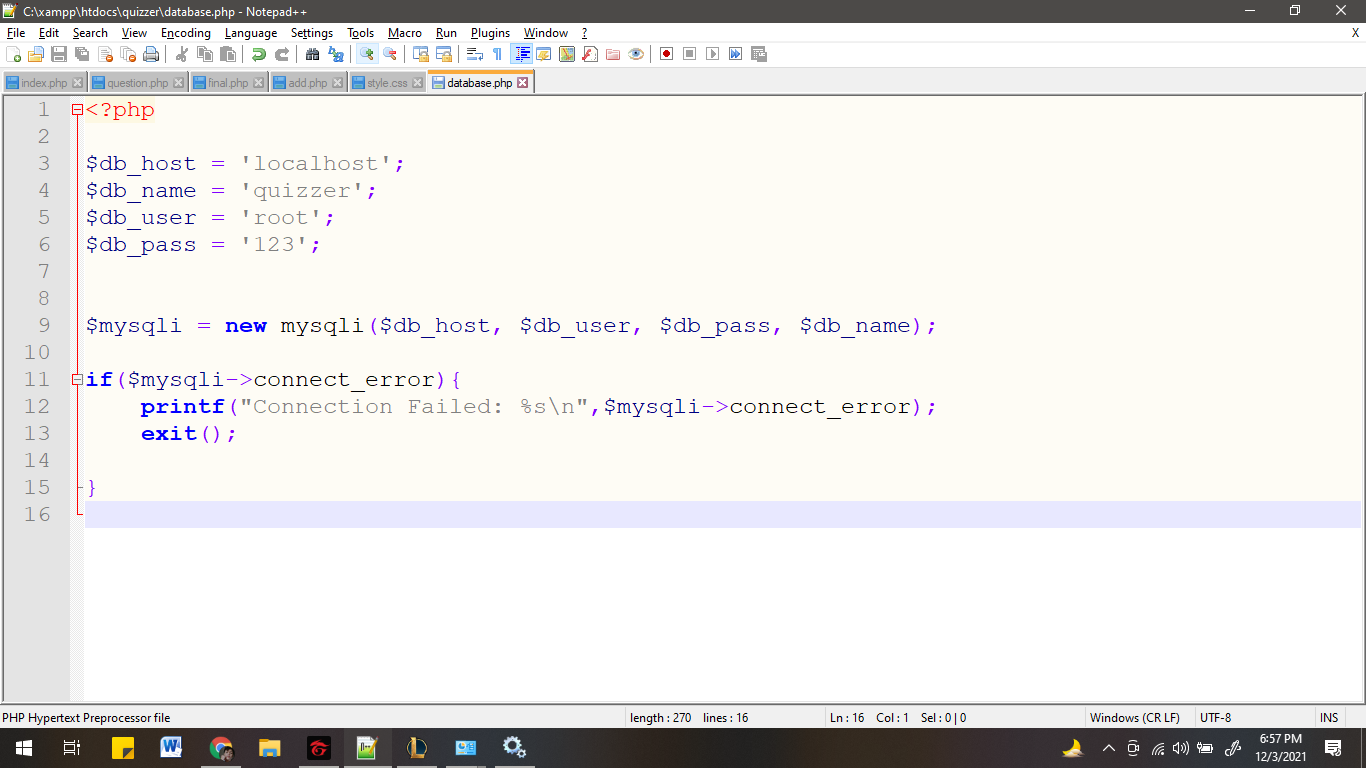The width and height of the screenshot is (1366, 768).
Task: Show hidden system tray icons
Action: [1108, 748]
